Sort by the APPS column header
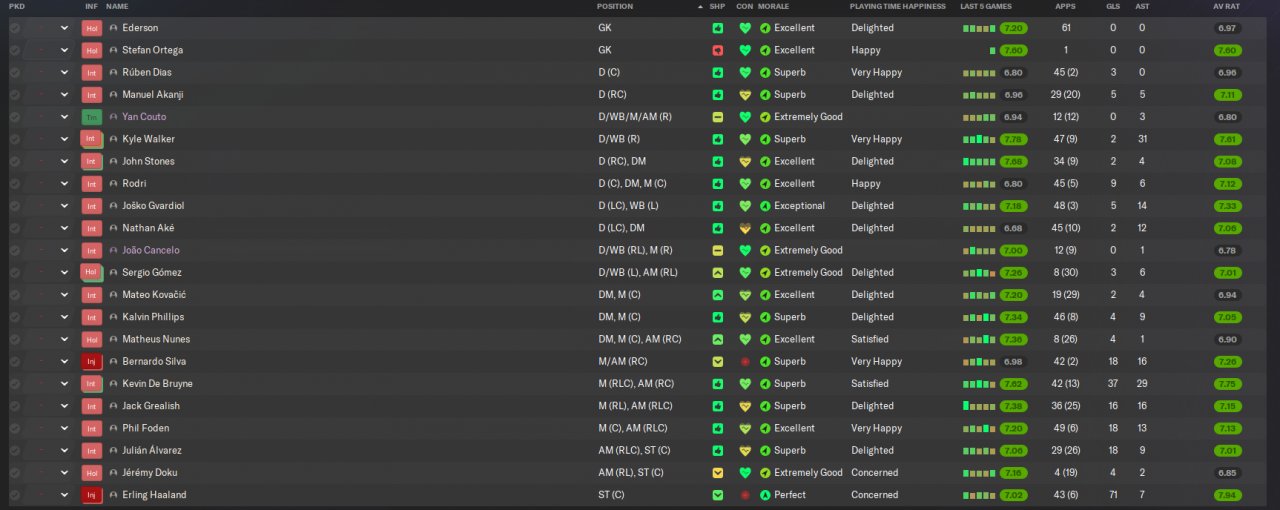 tap(1066, 6)
